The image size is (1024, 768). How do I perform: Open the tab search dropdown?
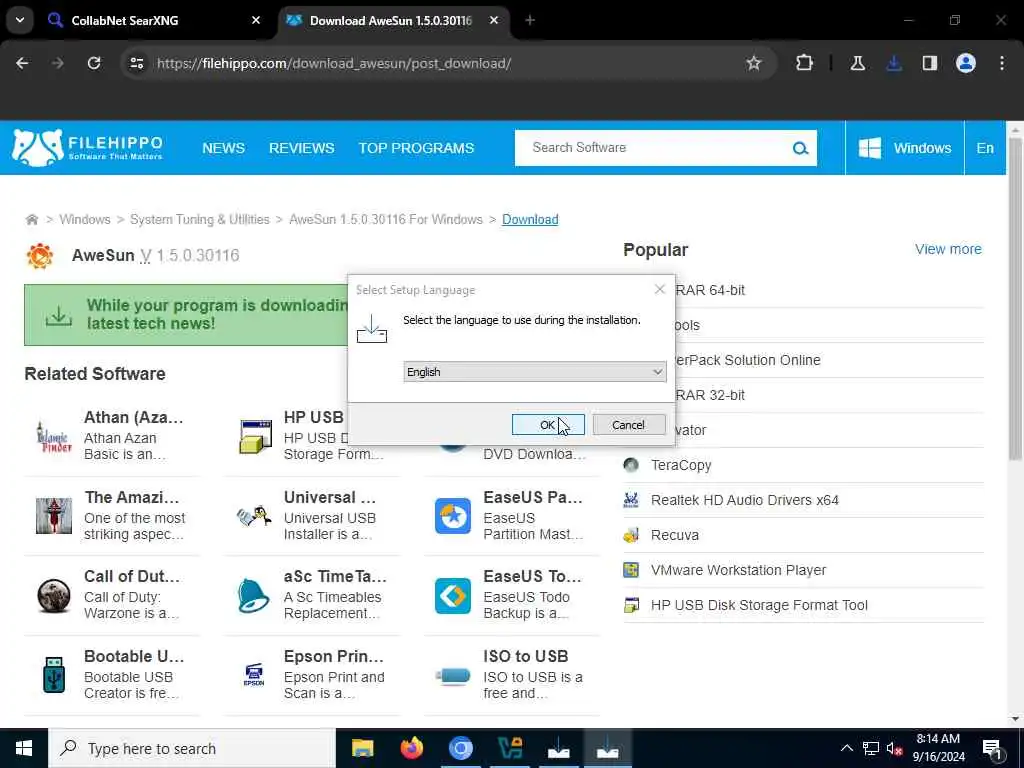20,20
